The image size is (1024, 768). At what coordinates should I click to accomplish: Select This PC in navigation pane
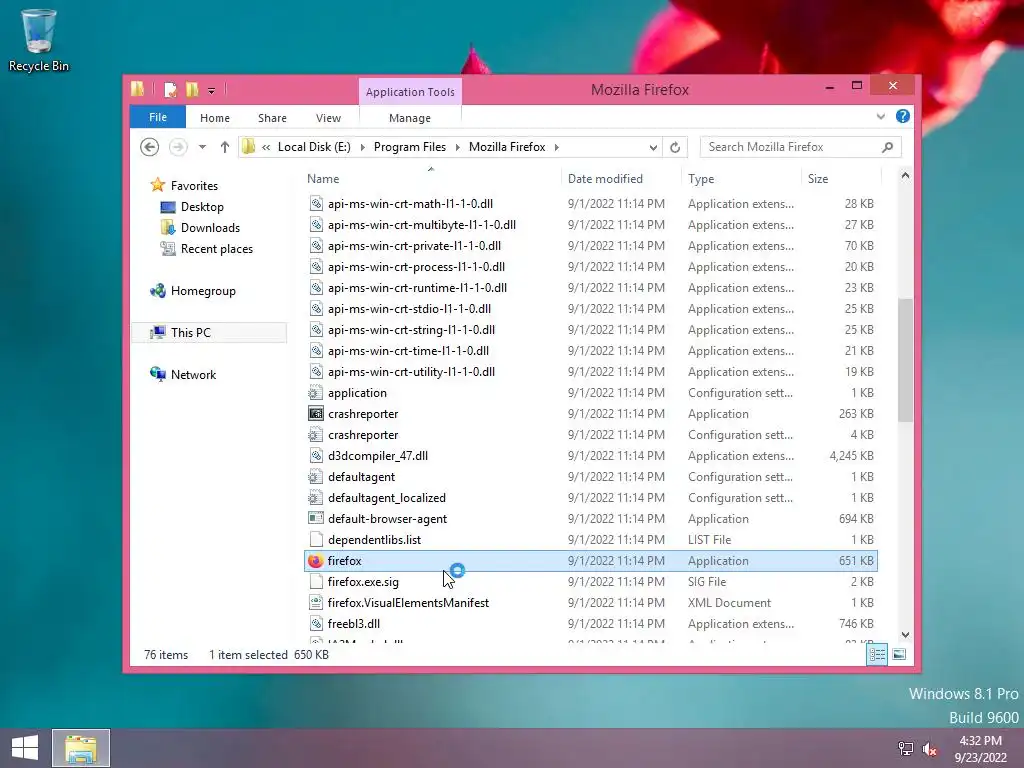(x=210, y=332)
